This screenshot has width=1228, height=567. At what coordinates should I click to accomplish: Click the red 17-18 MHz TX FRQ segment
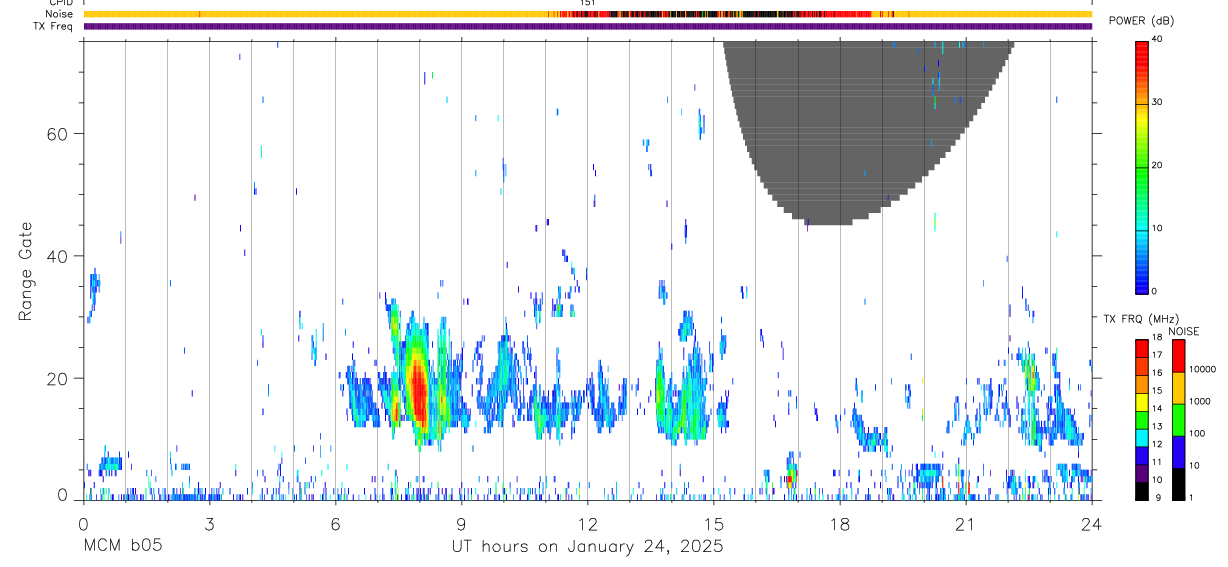(1142, 348)
